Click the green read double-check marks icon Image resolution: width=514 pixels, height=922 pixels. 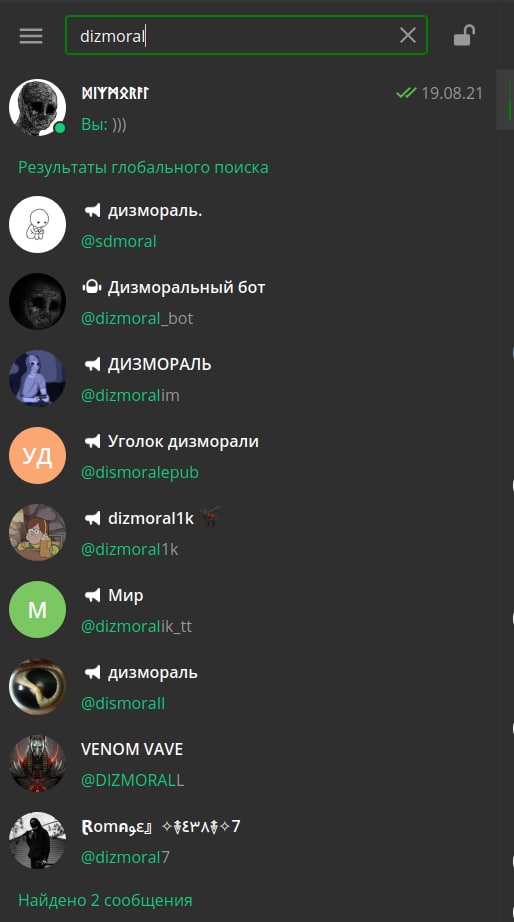(406, 93)
